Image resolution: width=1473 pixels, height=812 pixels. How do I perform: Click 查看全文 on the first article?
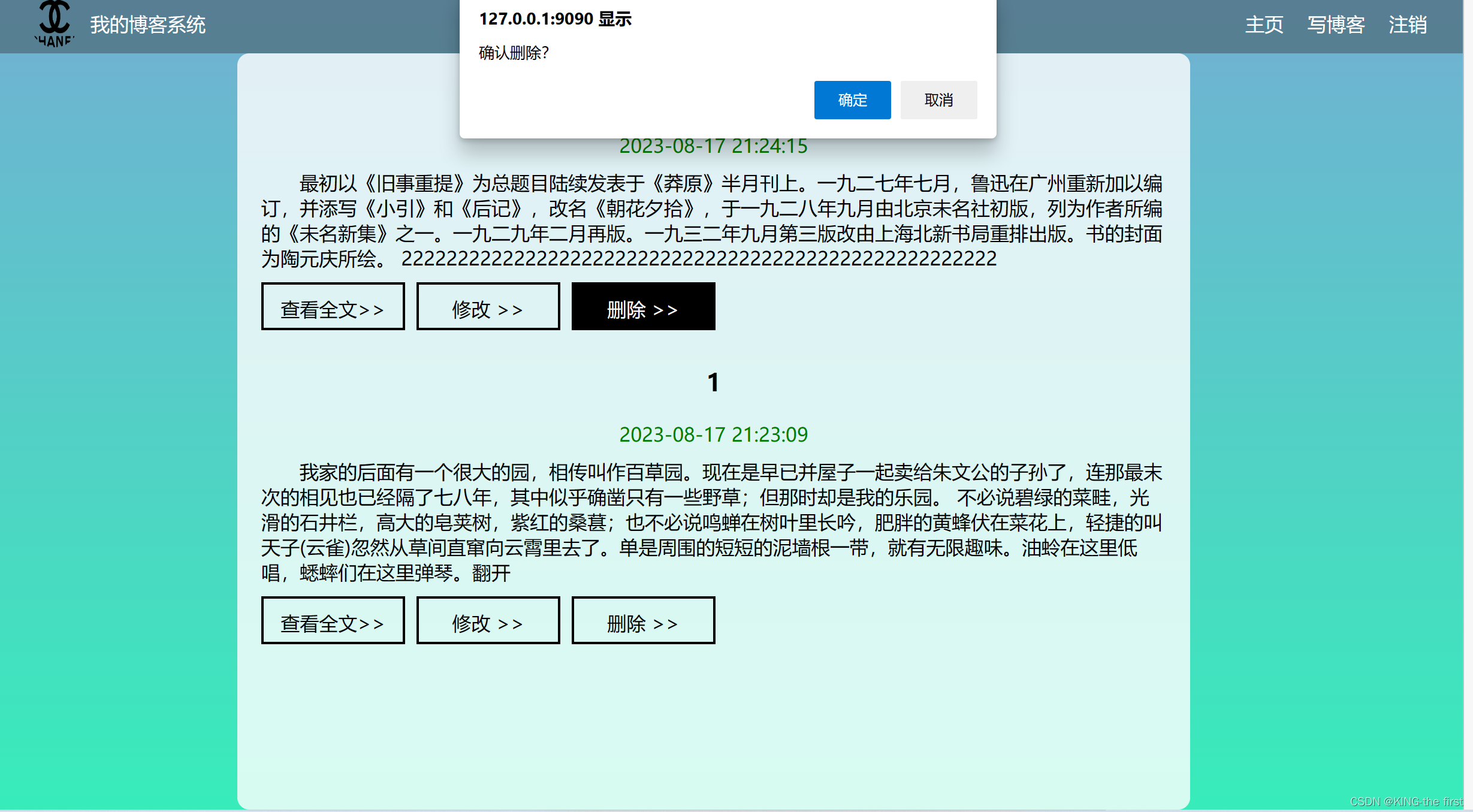point(333,306)
